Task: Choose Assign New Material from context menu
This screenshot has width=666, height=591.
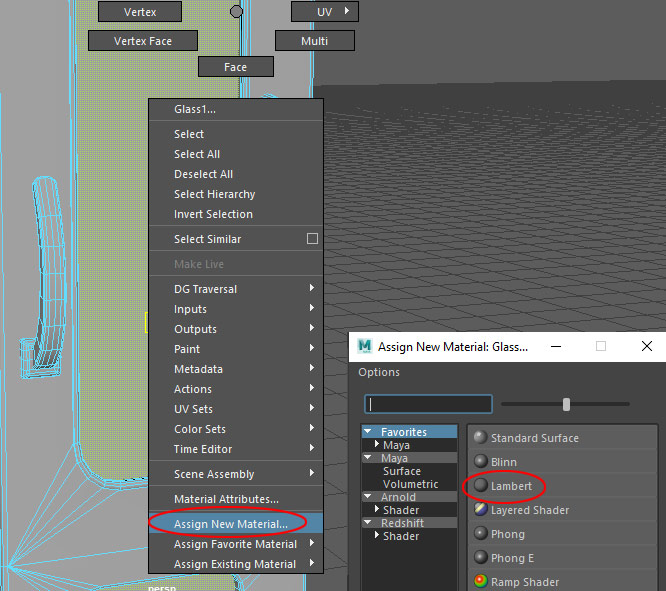Action: coord(231,524)
